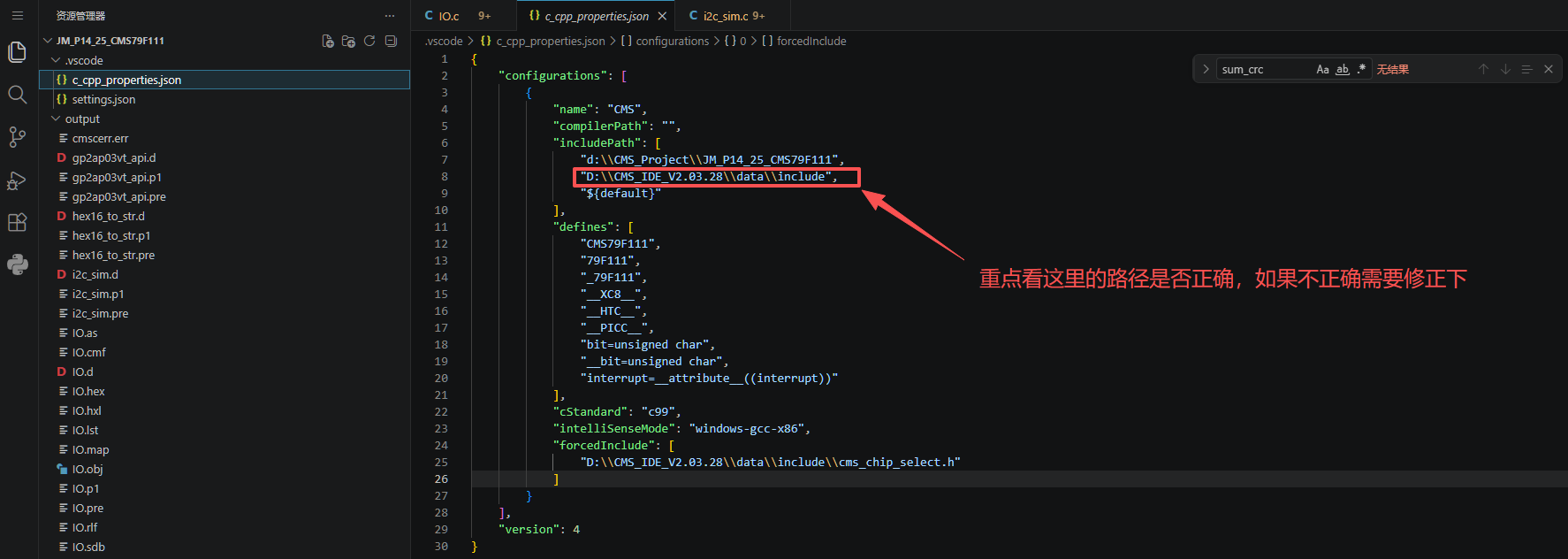The image size is (1568, 559).
Task: Collapse the .vscode folder
Action: (225, 60)
